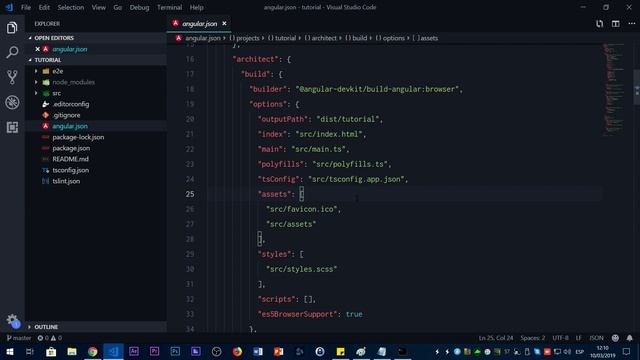The image size is (640, 360).
Task: Click 'tutorial' in the breadcrumb
Action: click(x=285, y=38)
